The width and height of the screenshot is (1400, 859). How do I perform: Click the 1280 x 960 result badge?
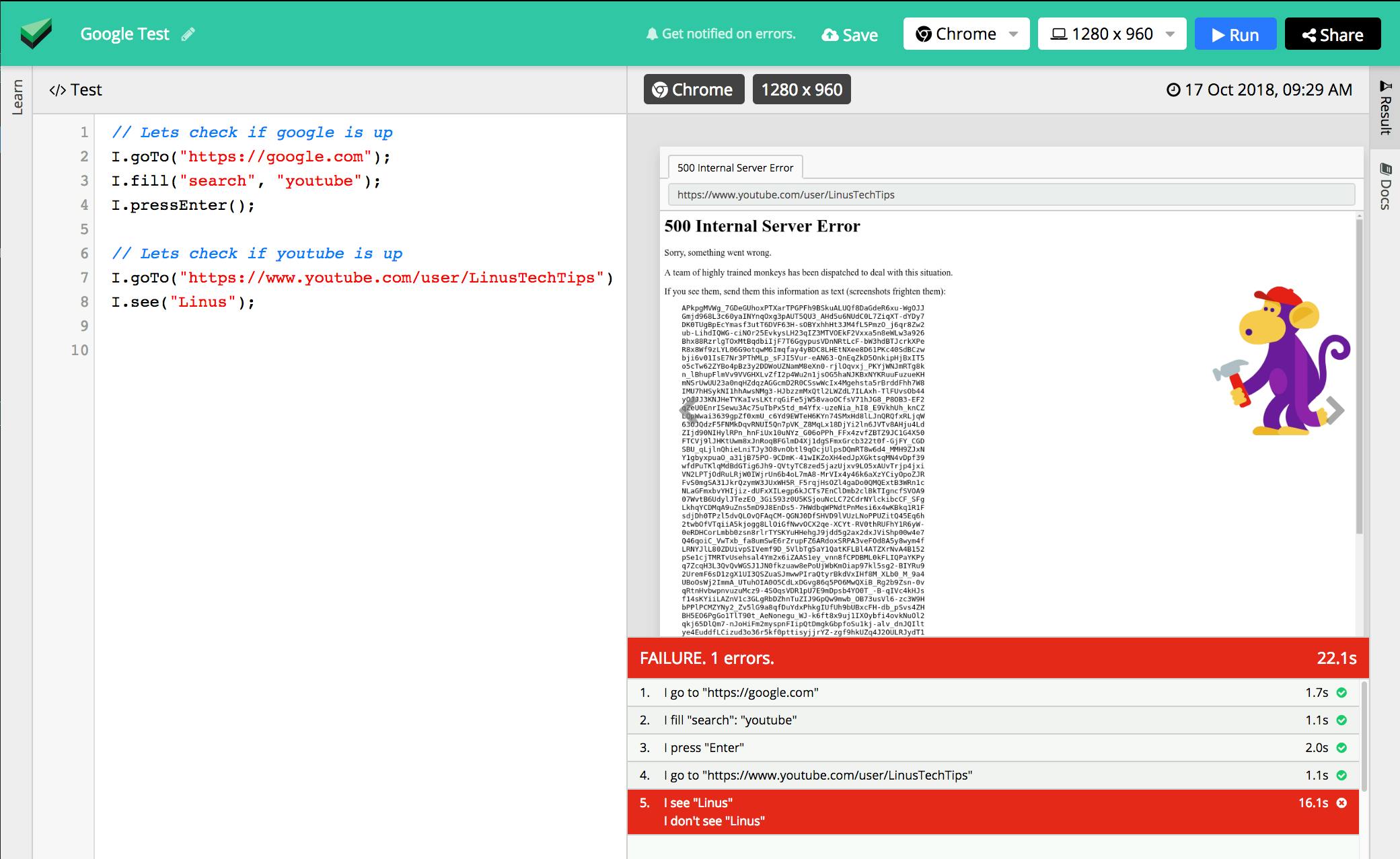click(x=801, y=89)
